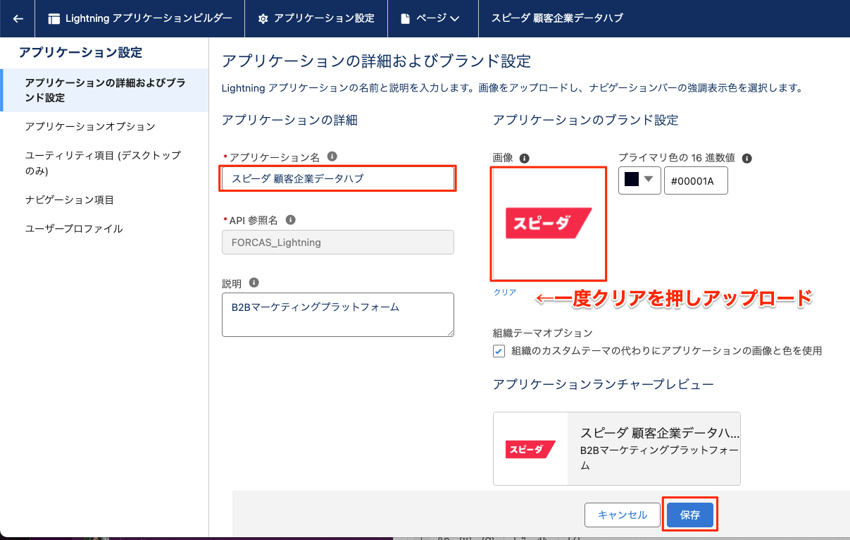Select ユーザープロファイル in sidebar
The height and width of the screenshot is (540, 850).
pos(74,228)
